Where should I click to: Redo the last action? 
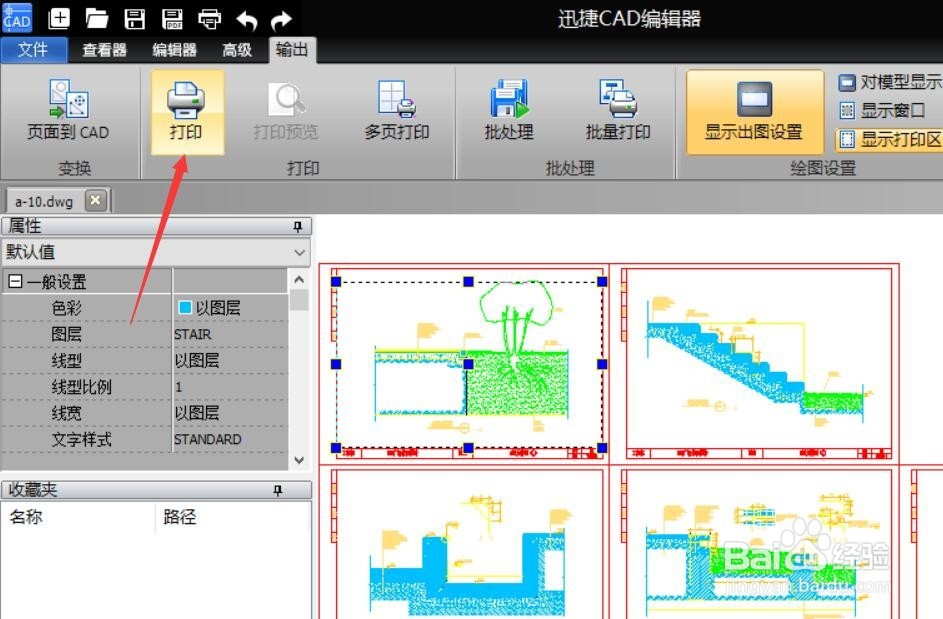click(x=281, y=20)
